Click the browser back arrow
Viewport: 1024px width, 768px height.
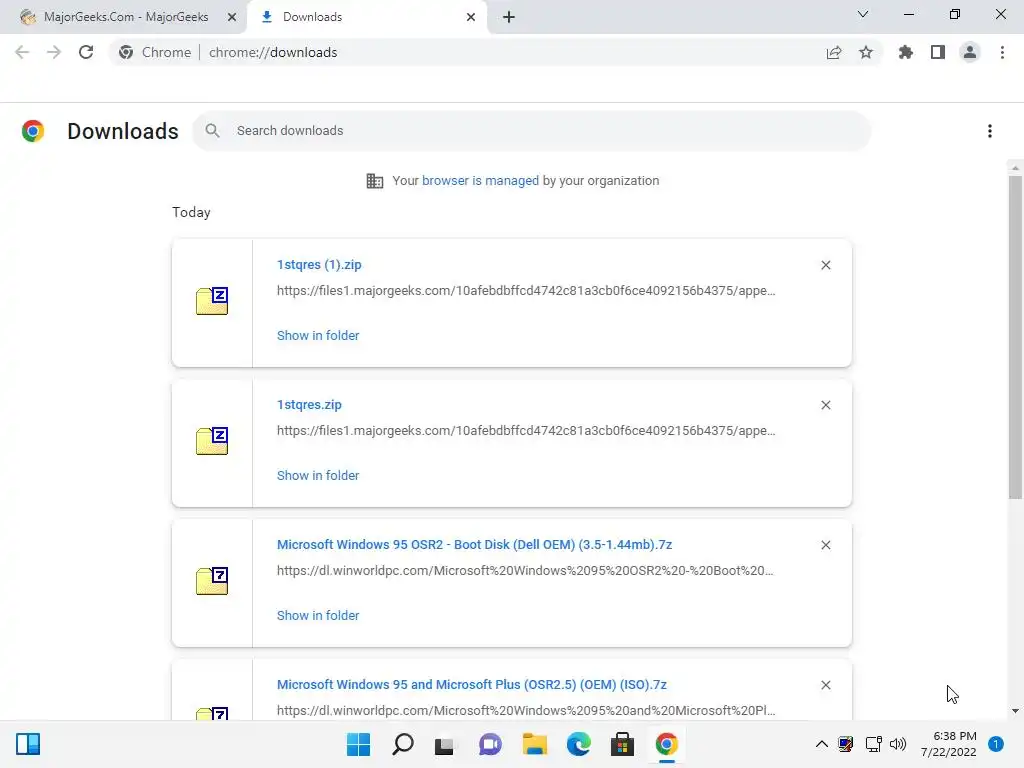22,52
